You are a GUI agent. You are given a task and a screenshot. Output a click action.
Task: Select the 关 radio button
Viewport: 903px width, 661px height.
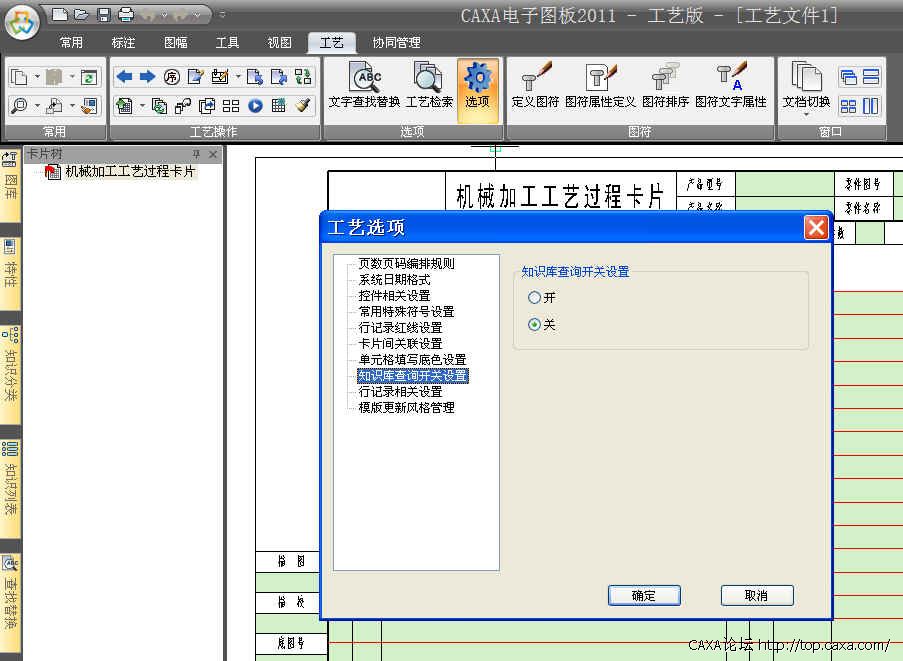[x=535, y=325]
